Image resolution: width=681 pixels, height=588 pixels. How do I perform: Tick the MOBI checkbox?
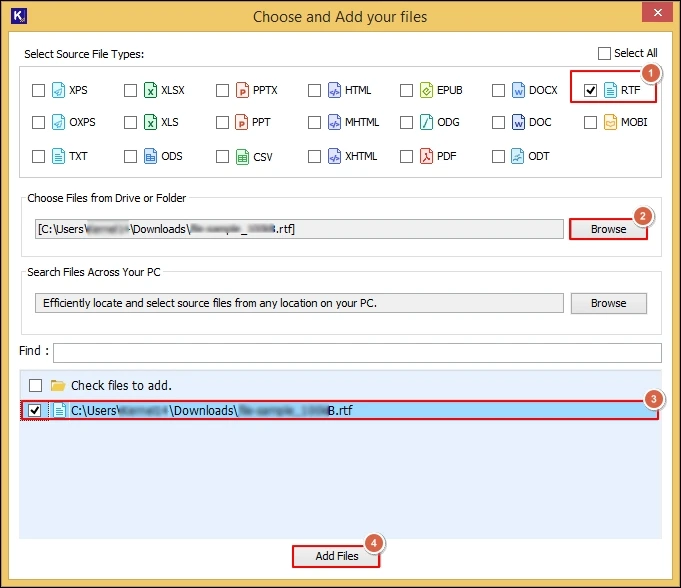coord(590,122)
